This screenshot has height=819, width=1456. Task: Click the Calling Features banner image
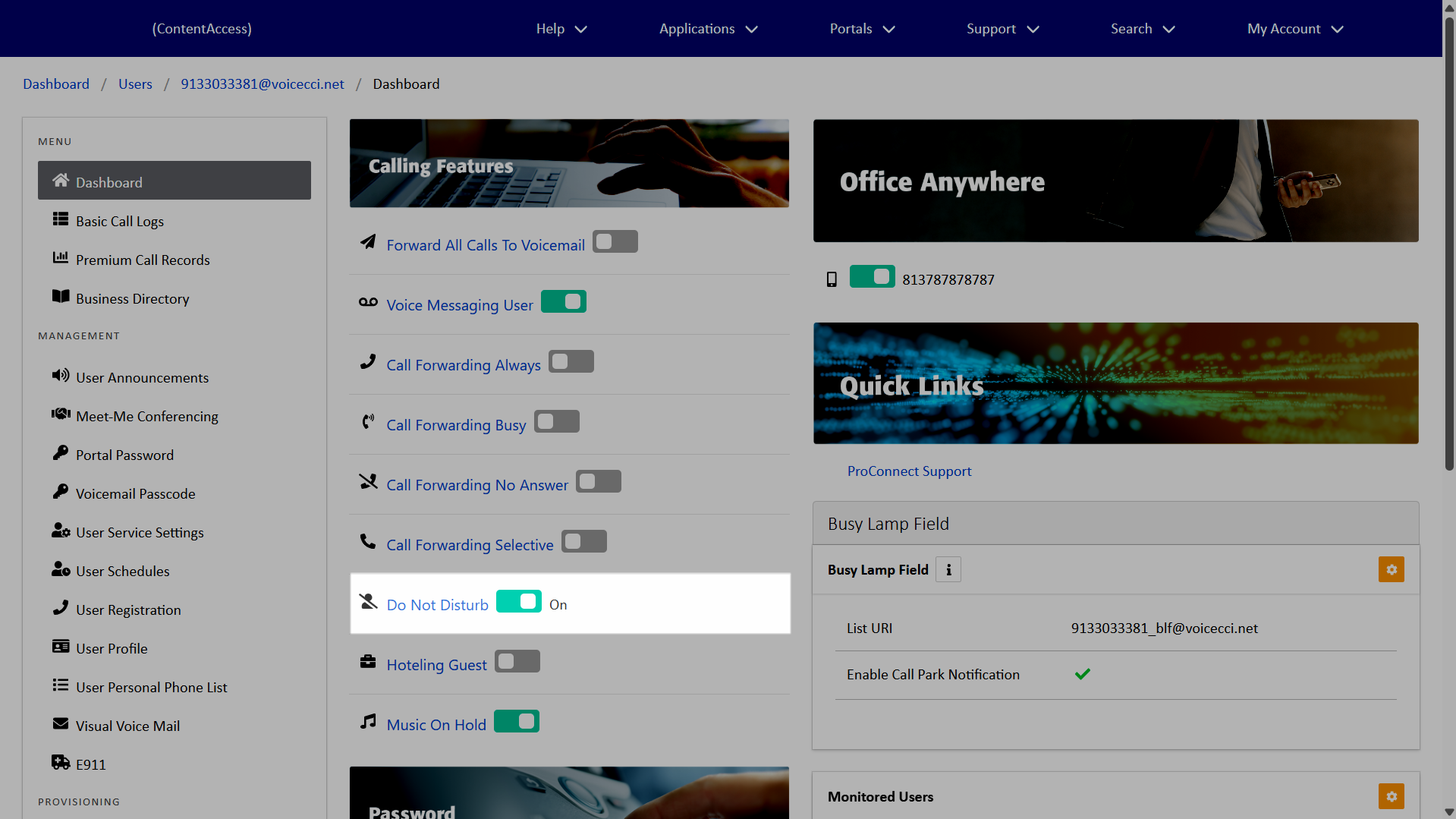(569, 163)
